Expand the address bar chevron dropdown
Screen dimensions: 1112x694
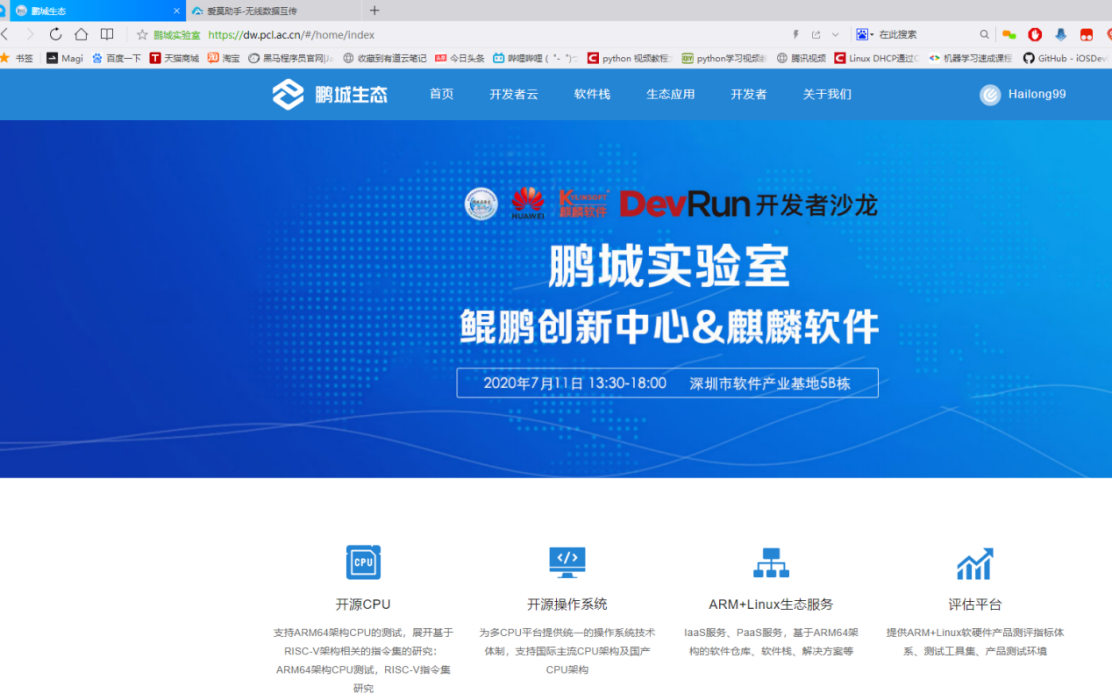click(835, 34)
